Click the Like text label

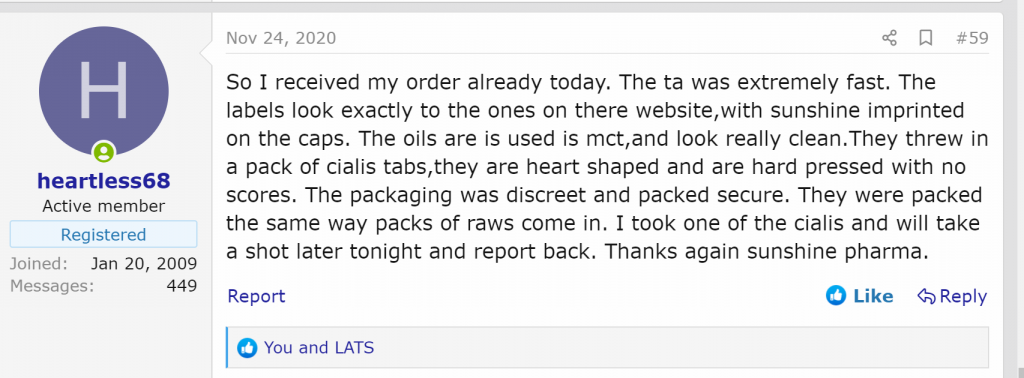tap(873, 296)
